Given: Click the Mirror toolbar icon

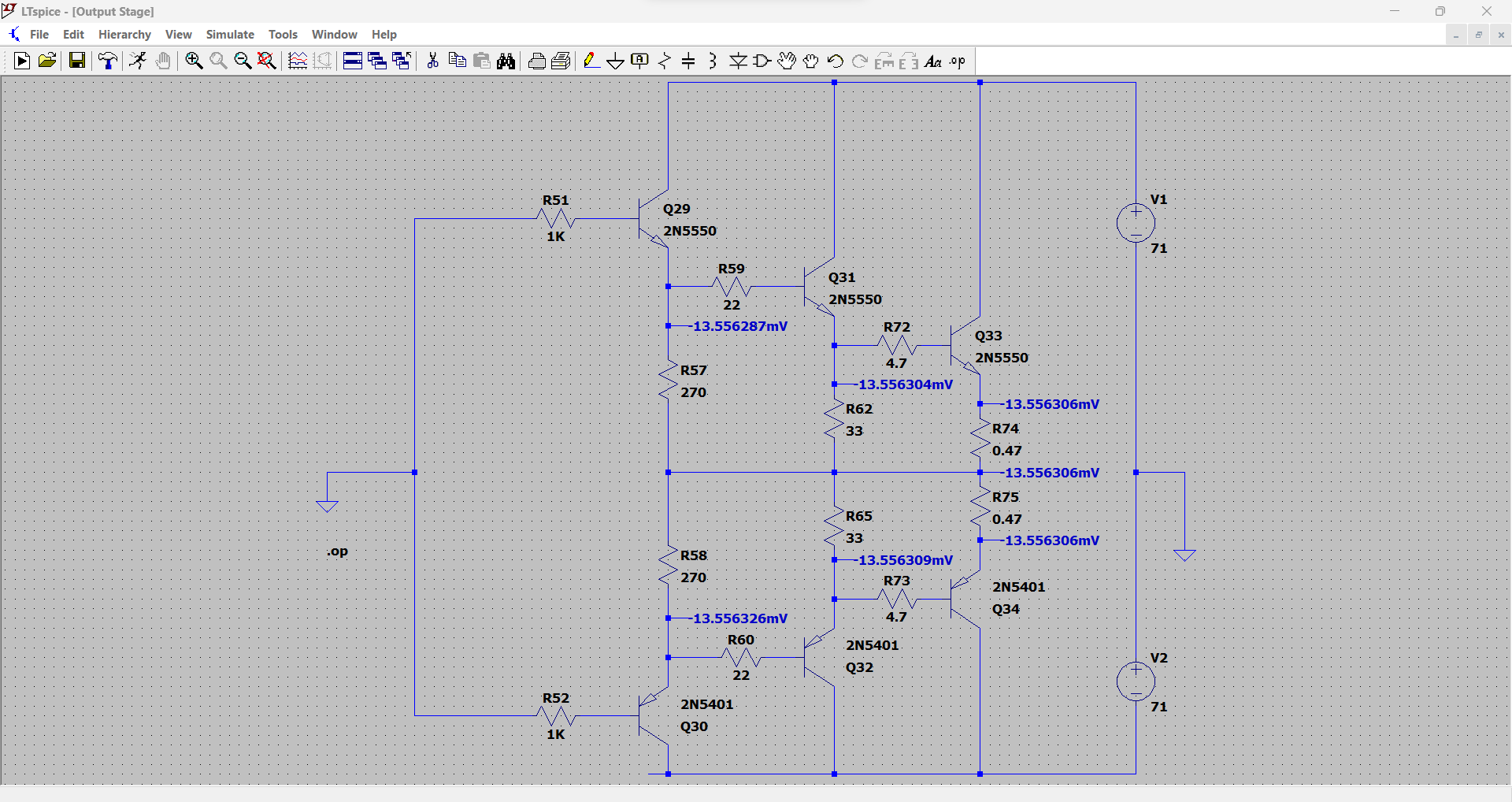Looking at the screenshot, I should point(909,61).
